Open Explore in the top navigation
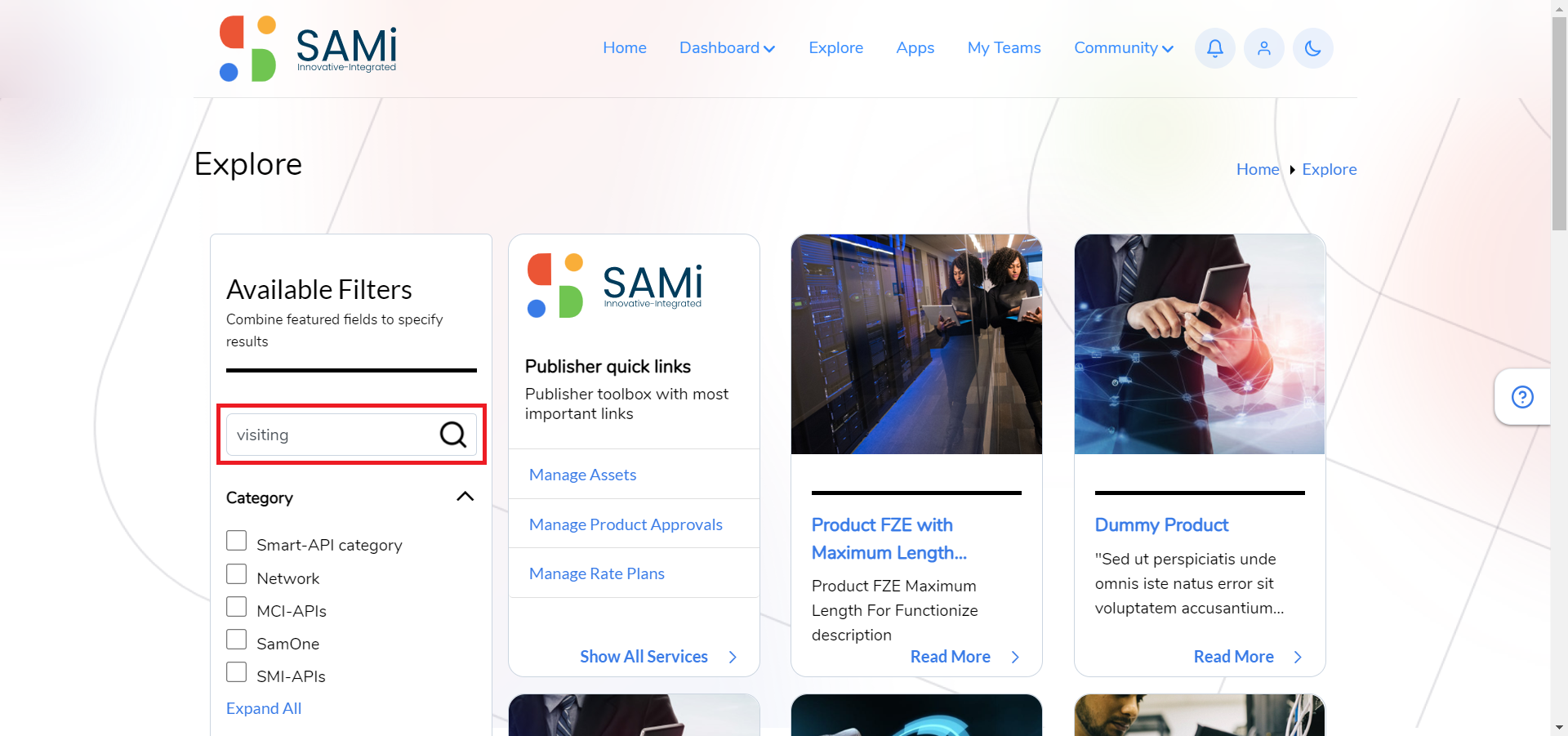The width and height of the screenshot is (1568, 736). pyautogui.click(x=835, y=48)
